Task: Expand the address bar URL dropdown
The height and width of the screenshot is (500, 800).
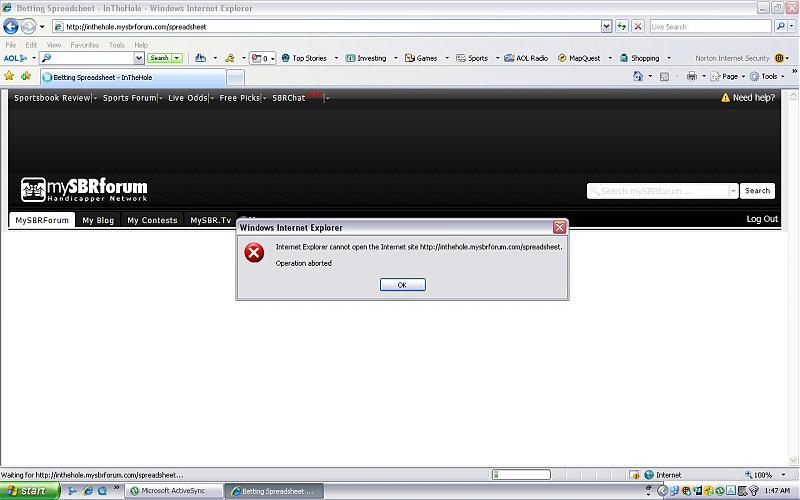Action: [606, 27]
